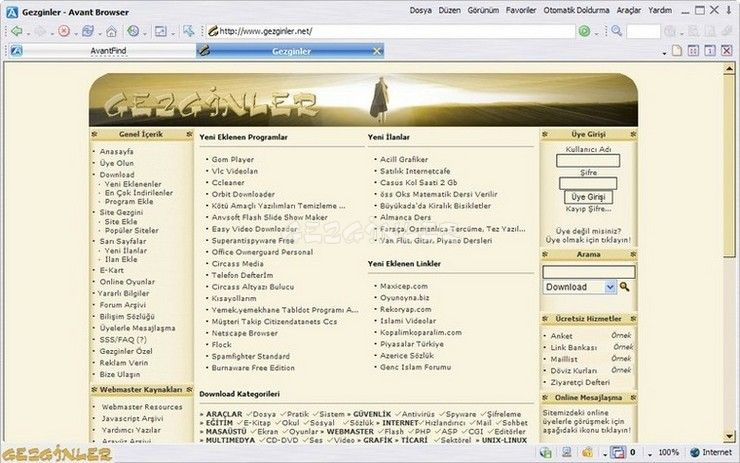Click the single window icon on tab bar
The height and width of the screenshot is (463, 740).
point(710,51)
